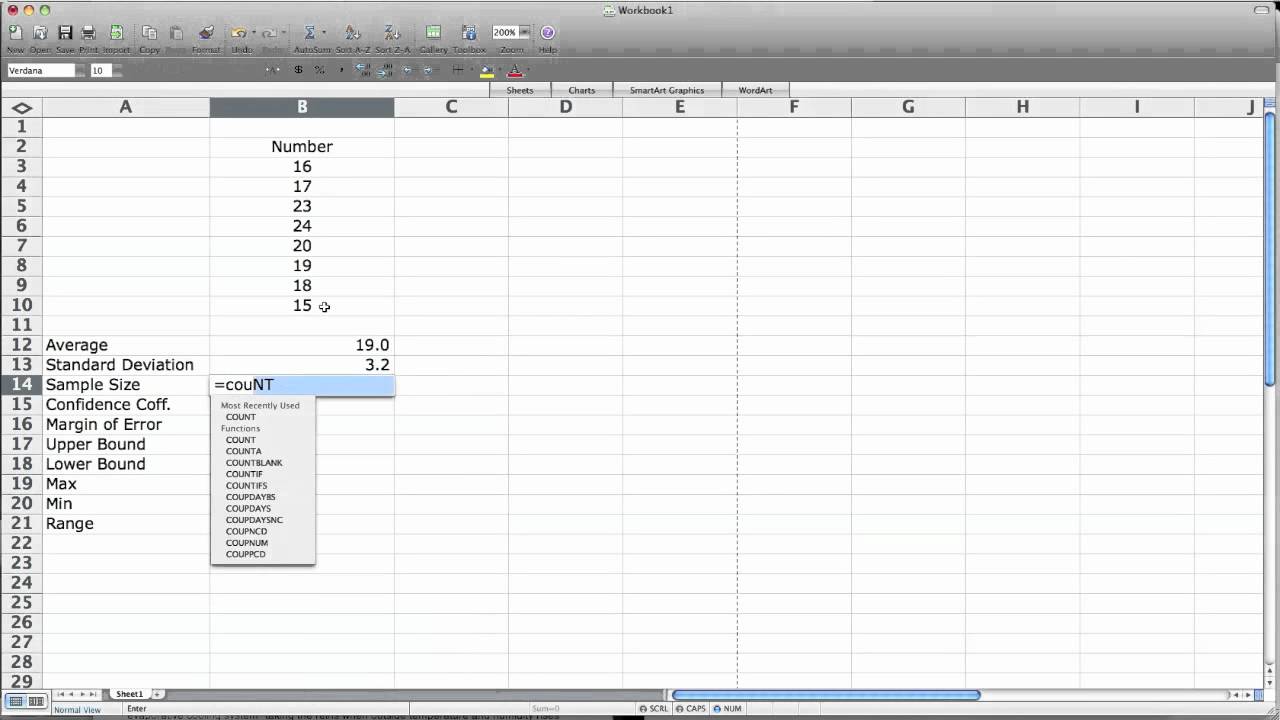
Task: Click the Open file icon
Action: coord(39,33)
